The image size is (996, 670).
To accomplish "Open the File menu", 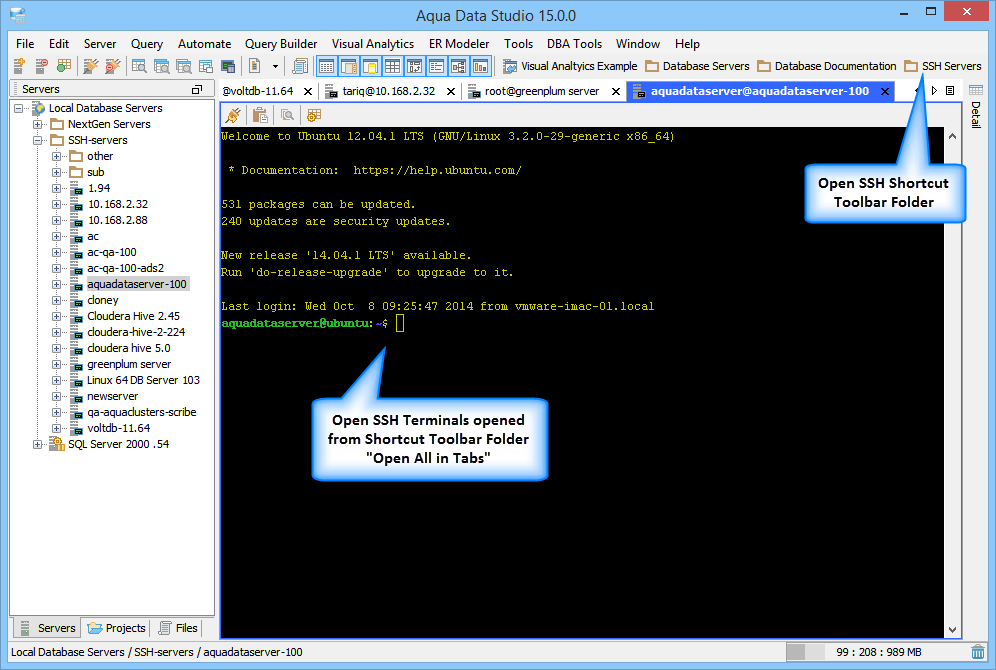I will (x=25, y=44).
